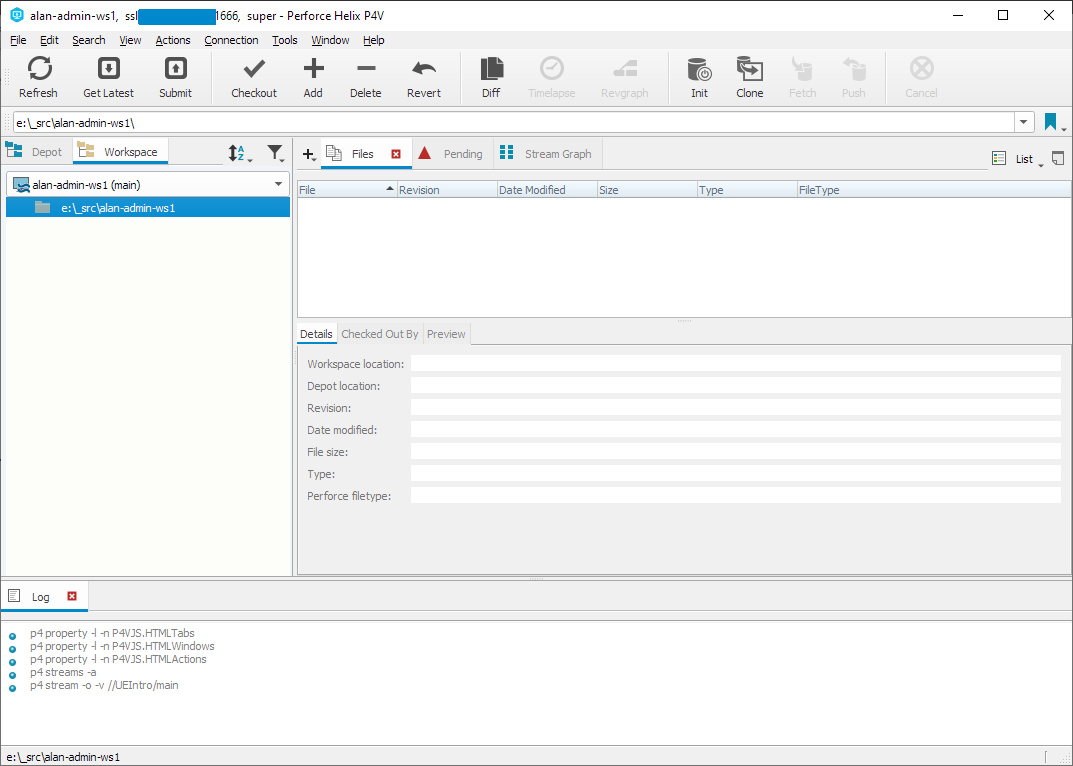Sort by the Size column header

coord(647,190)
